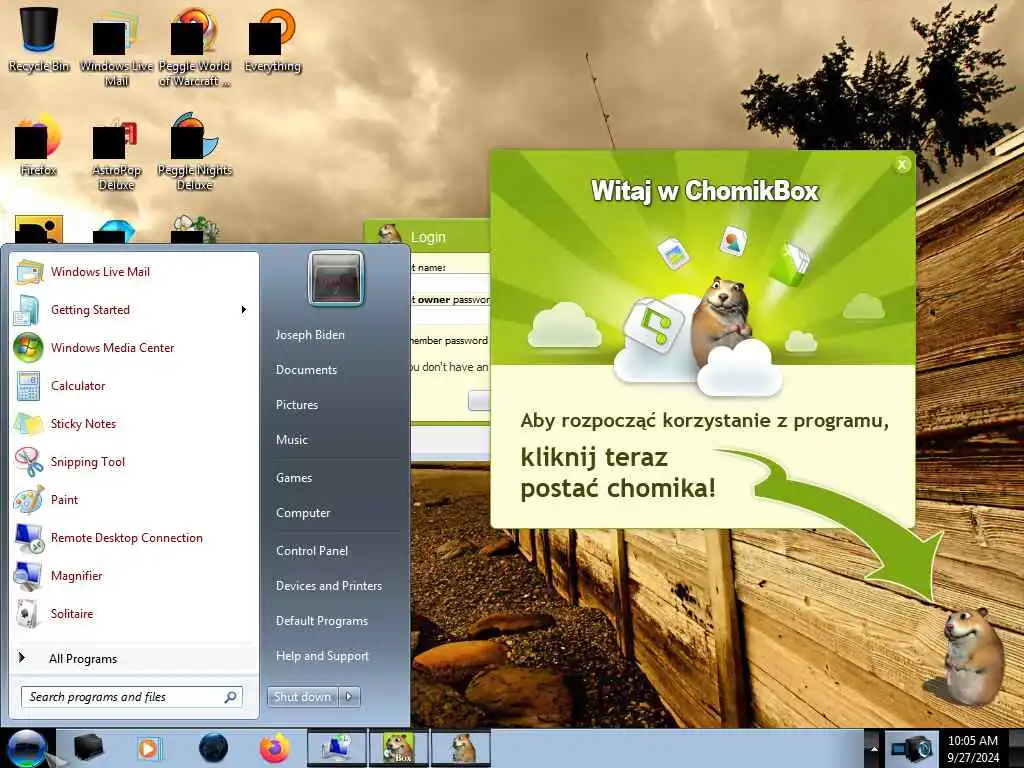Open the Everything desktop shortcut

[x=272, y=39]
